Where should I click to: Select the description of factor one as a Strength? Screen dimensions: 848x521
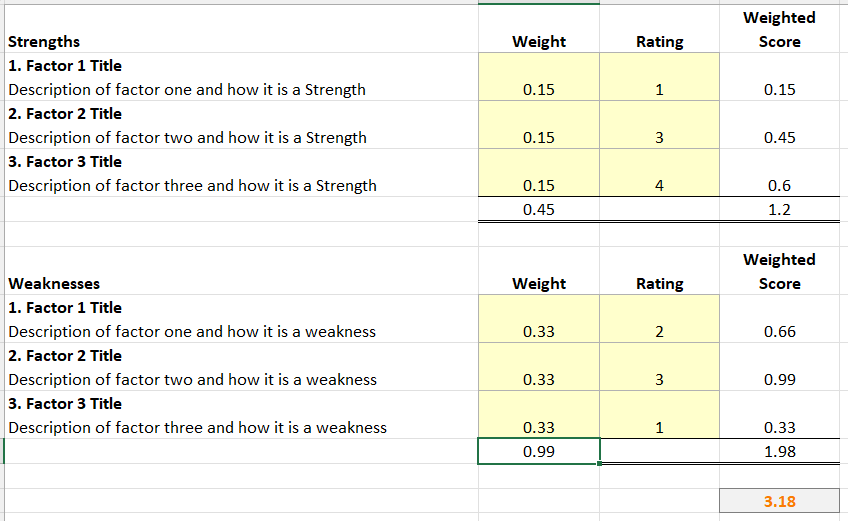pos(187,90)
